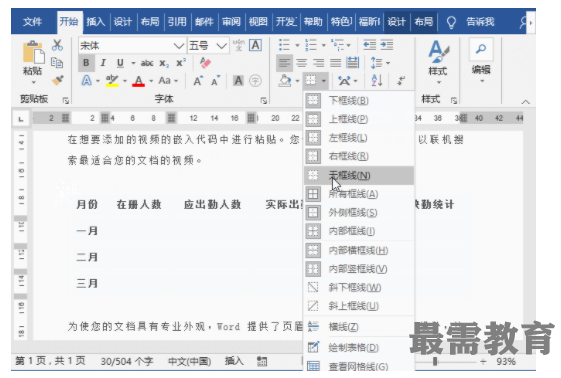Toggle character shading A icon

pyautogui.click(x=238, y=80)
